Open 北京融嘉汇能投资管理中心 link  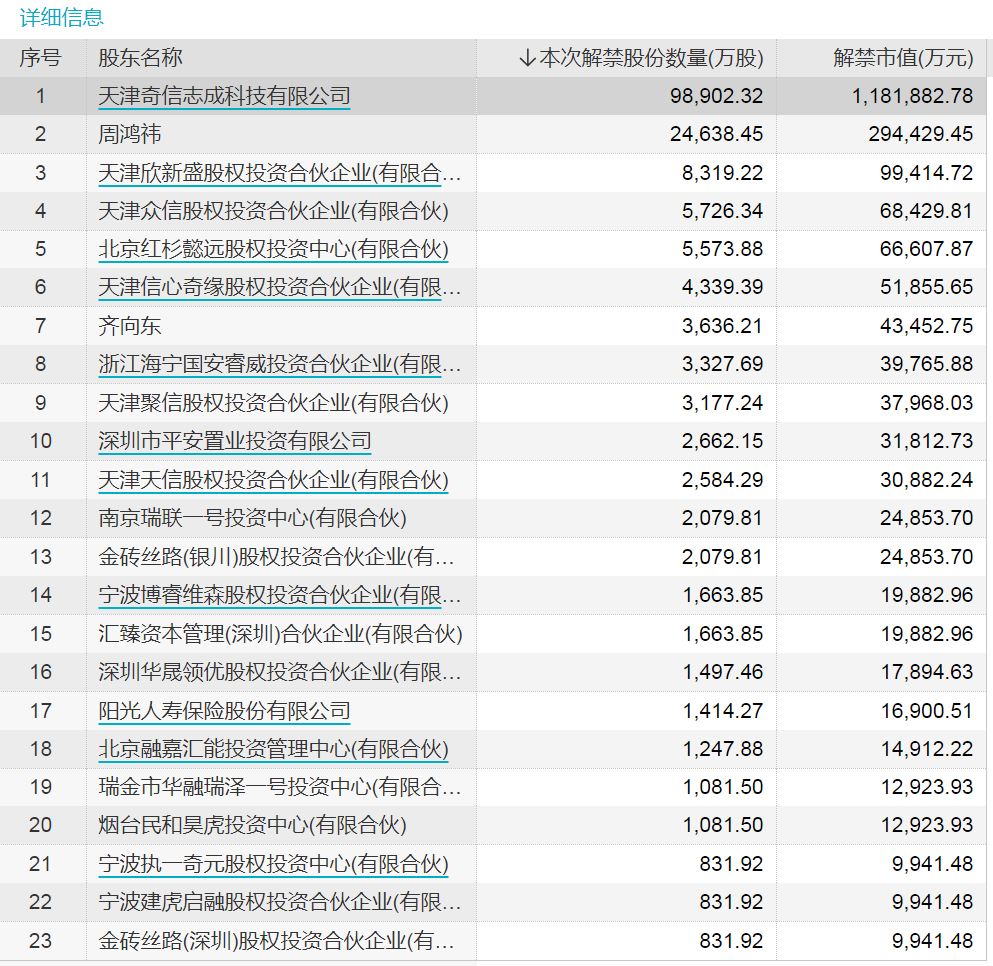pos(274,749)
